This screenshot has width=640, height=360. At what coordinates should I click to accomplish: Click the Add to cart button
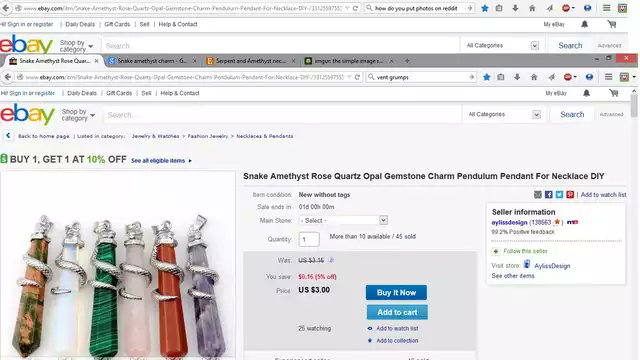click(x=397, y=312)
